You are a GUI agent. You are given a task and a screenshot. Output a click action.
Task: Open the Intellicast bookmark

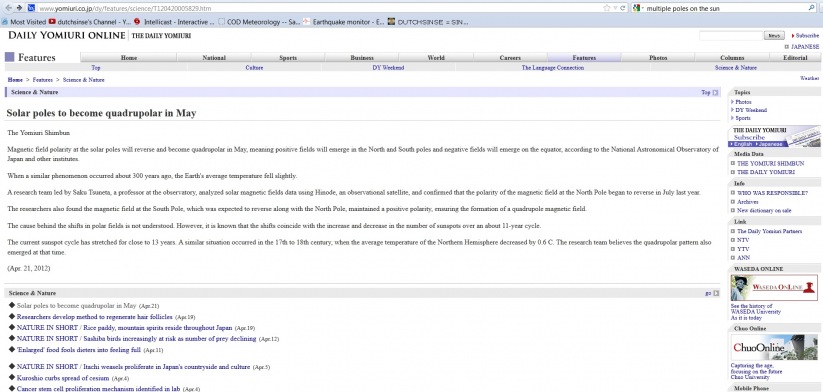click(174, 22)
